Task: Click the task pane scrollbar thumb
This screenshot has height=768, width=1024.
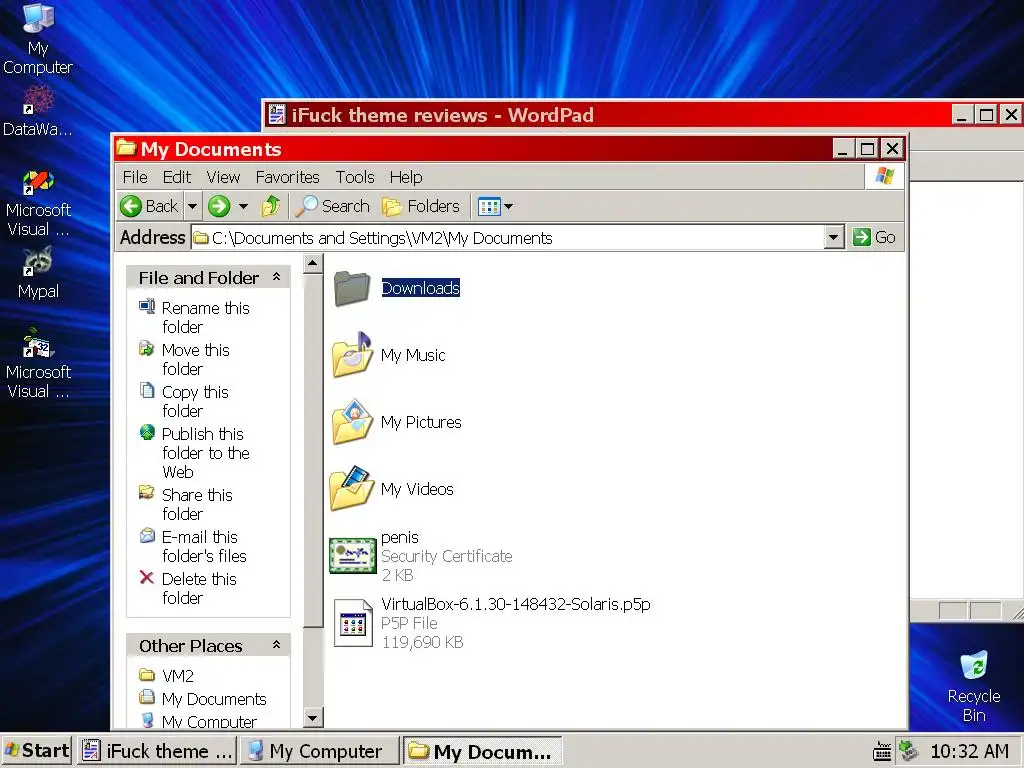Action: [x=313, y=450]
